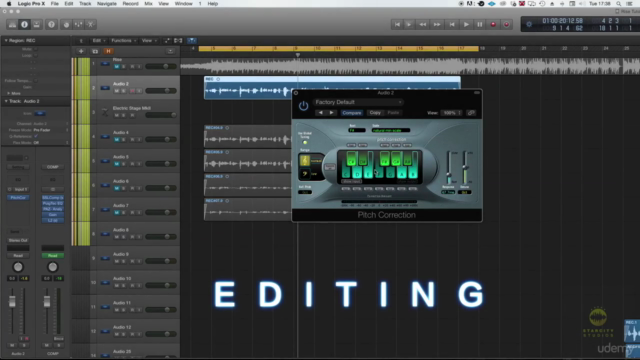This screenshot has height=360, width=640.
Task: Click the Compare button in plugin window
Action: tap(351, 113)
